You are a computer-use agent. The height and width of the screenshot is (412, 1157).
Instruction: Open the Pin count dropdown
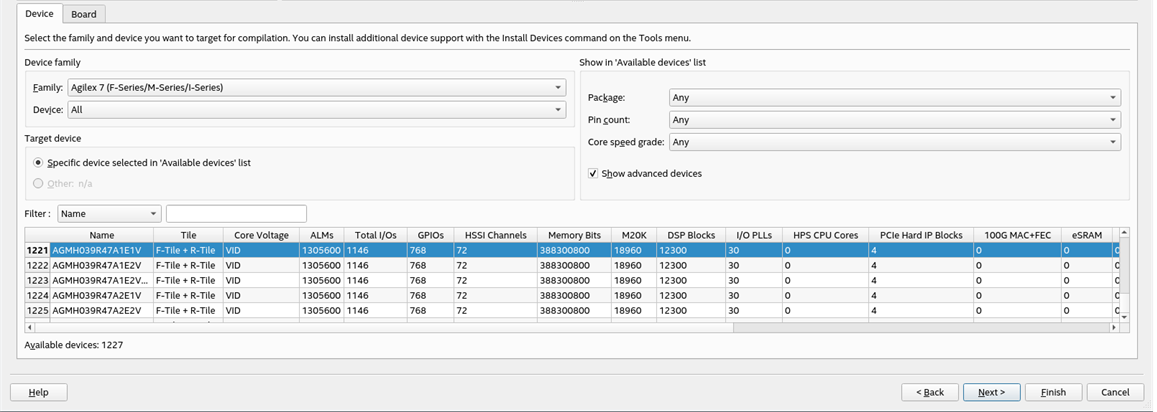[x=893, y=120]
